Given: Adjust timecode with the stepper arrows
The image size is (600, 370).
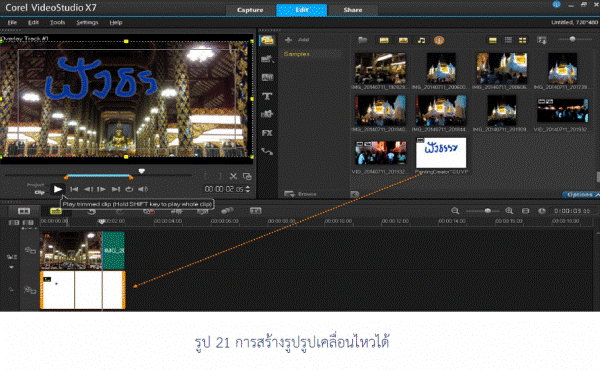Looking at the screenshot, I should click(248, 189).
